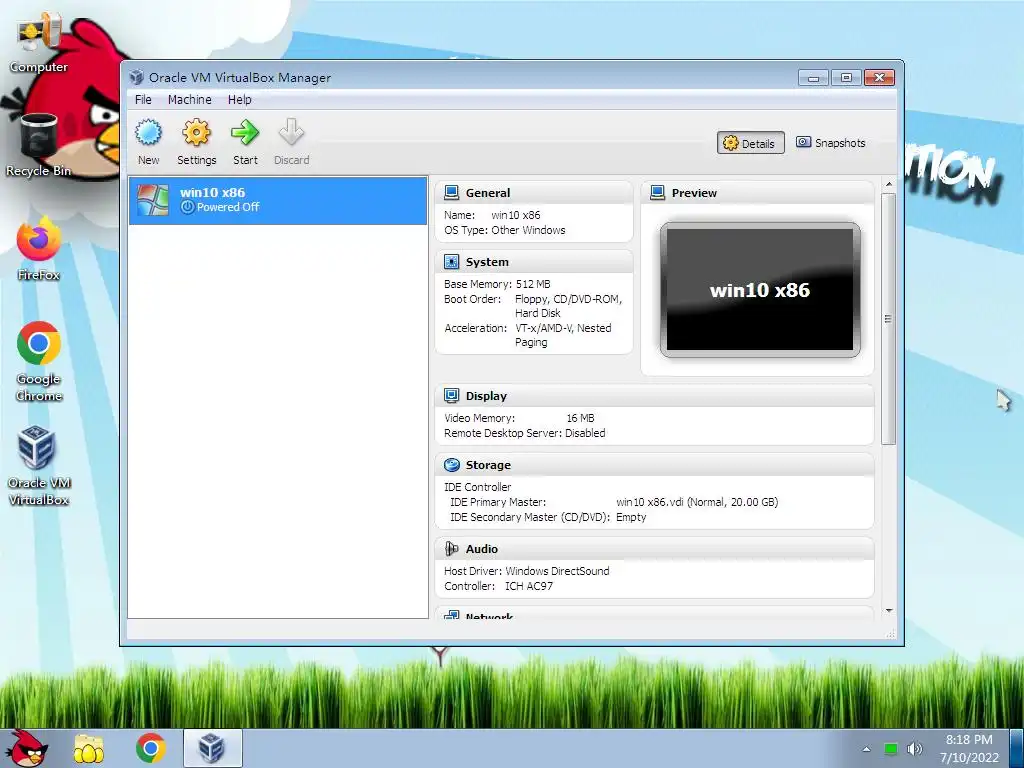The width and height of the screenshot is (1024, 768).
Task: Click the General section monitor icon
Action: pos(451,193)
